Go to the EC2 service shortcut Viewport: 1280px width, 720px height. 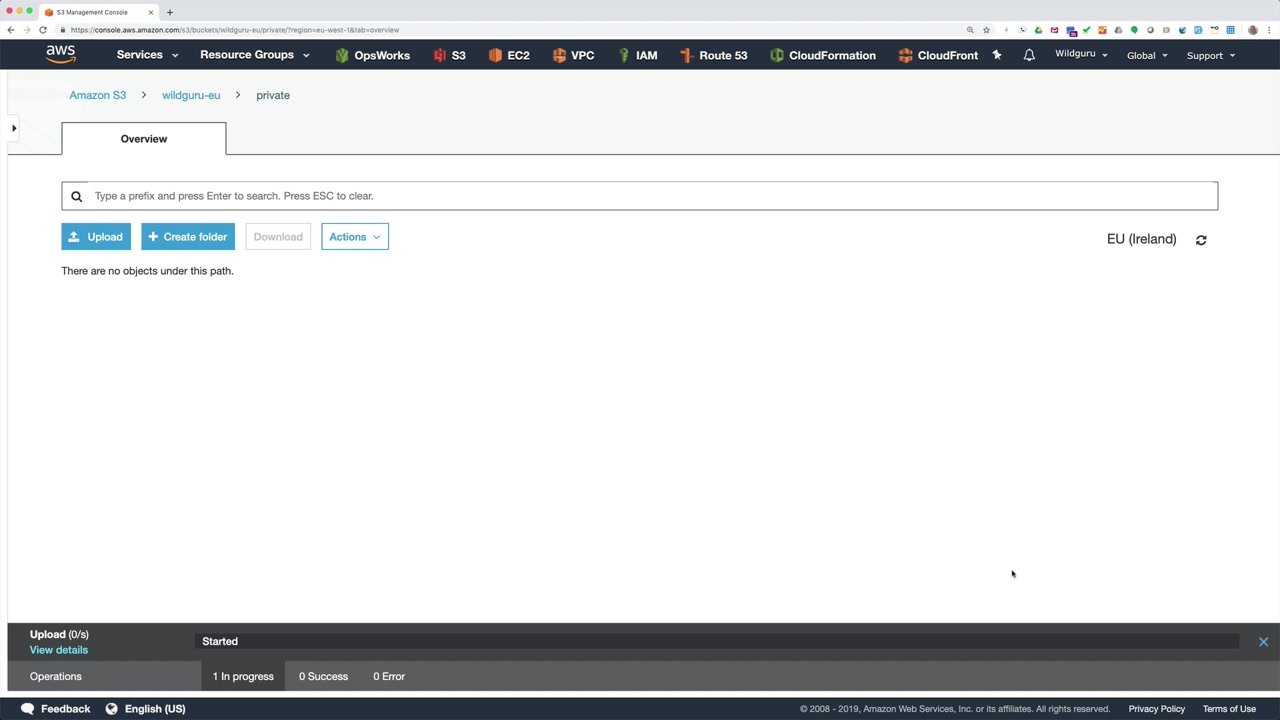(509, 55)
